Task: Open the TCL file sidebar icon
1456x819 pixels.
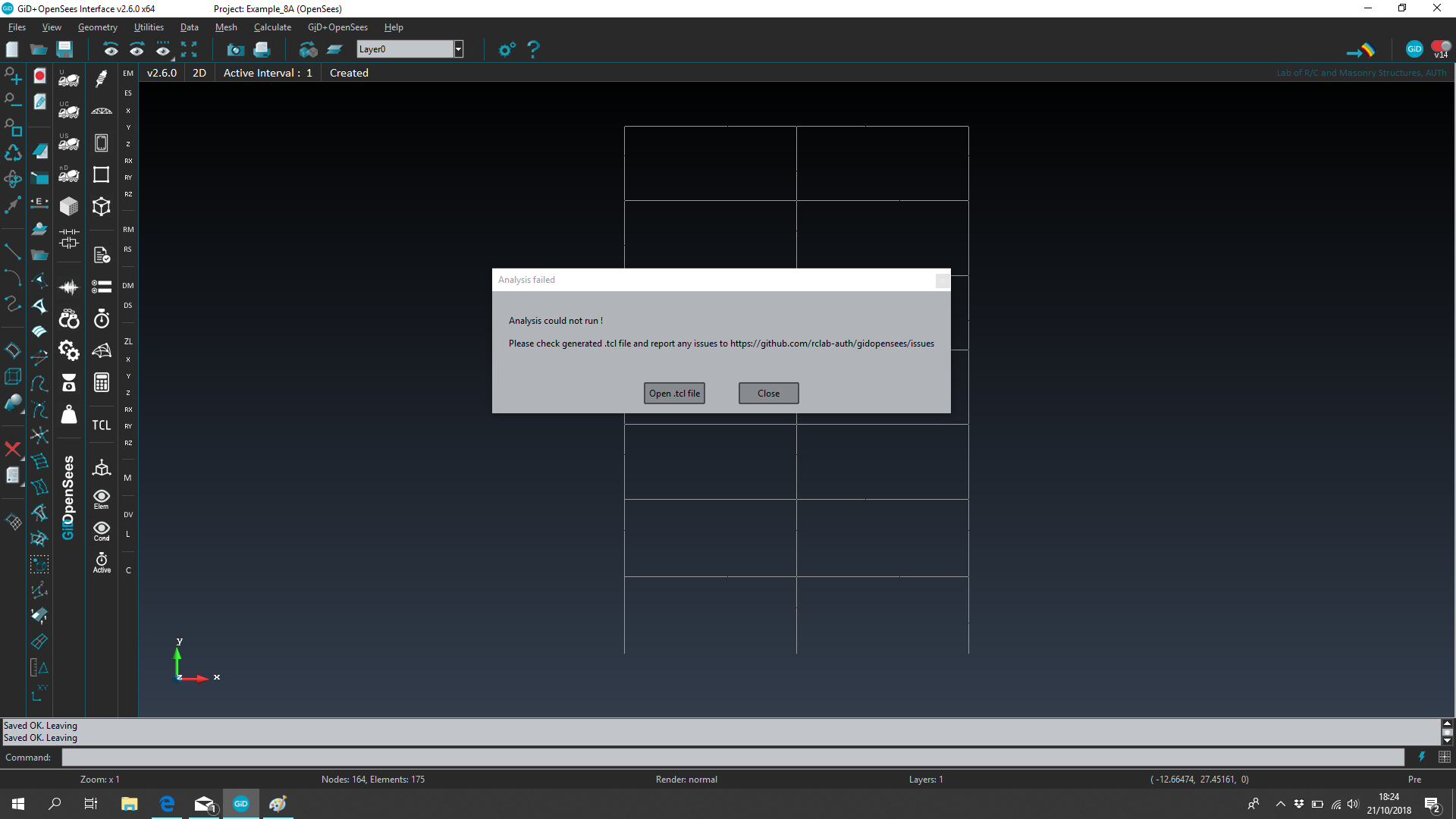Action: (101, 425)
